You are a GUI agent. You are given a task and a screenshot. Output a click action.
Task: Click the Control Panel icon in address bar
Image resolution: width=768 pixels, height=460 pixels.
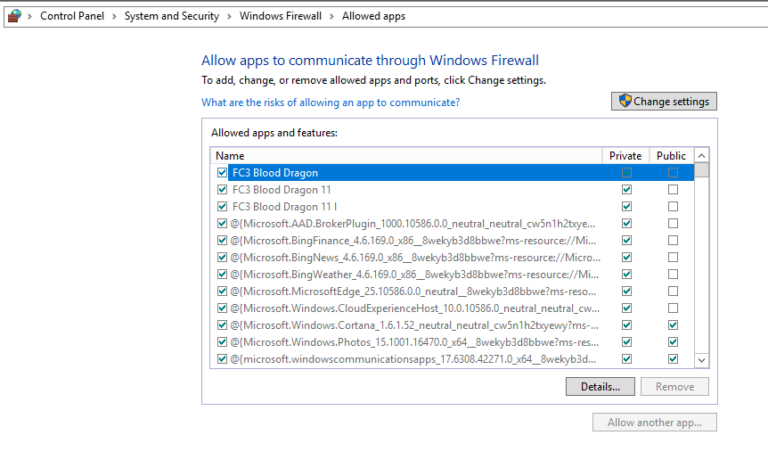(13, 16)
